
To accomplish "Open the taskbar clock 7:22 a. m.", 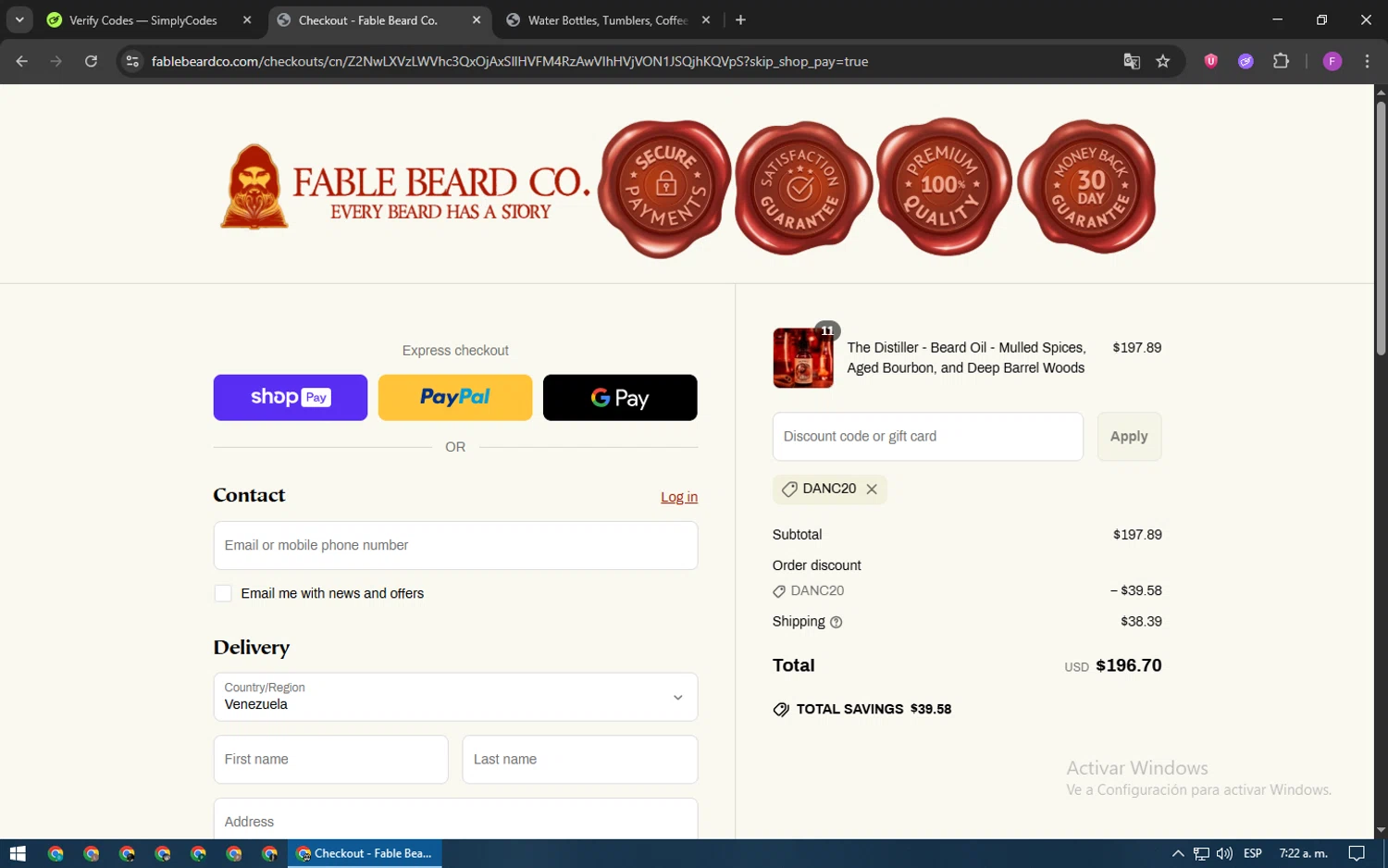I will point(1303,853).
